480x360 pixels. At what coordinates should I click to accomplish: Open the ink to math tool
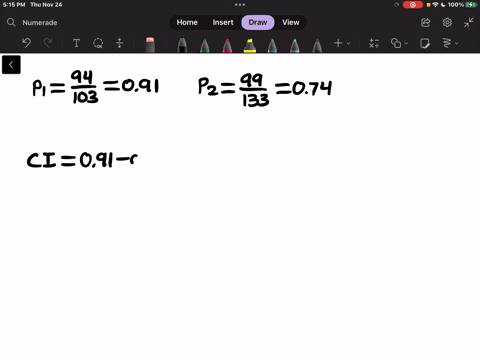(x=374, y=43)
